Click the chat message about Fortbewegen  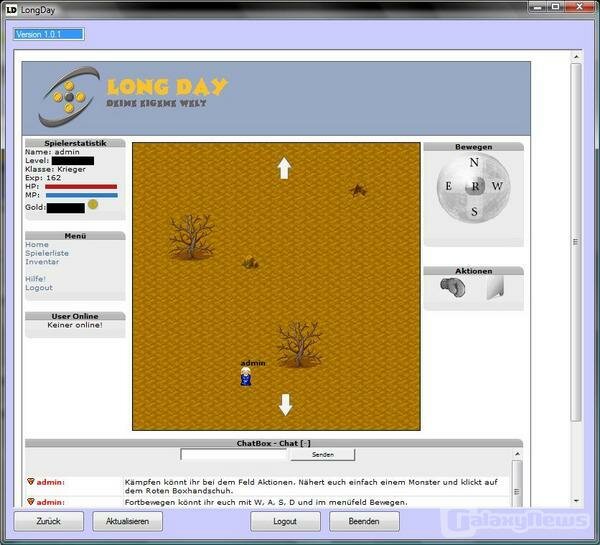coord(266,502)
